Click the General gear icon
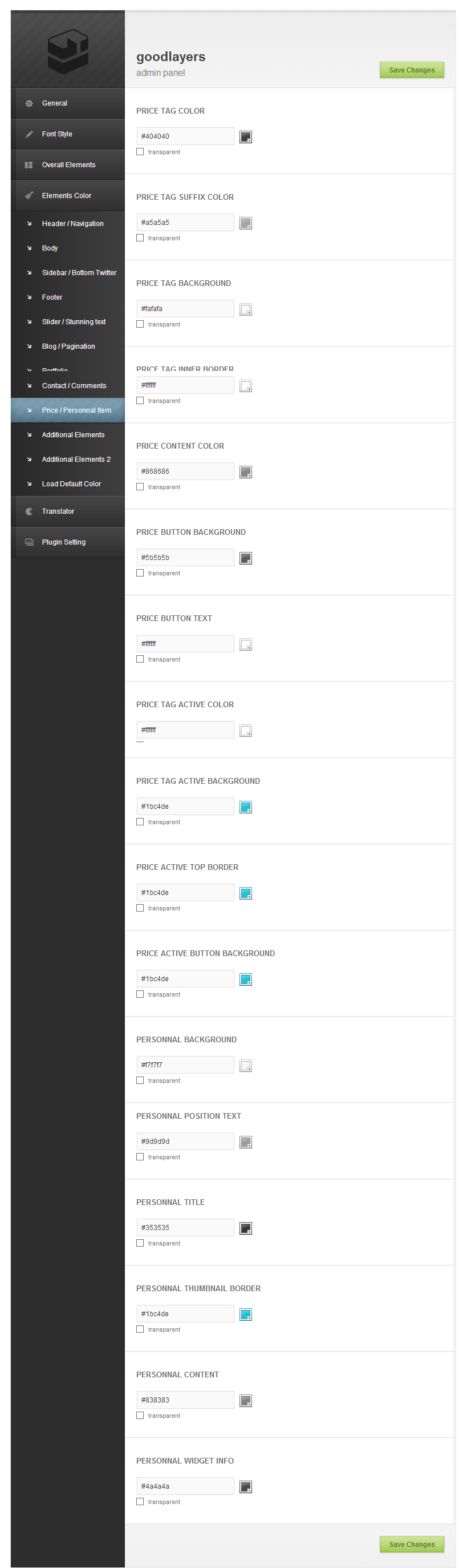The height and width of the screenshot is (1568, 467). (29, 103)
